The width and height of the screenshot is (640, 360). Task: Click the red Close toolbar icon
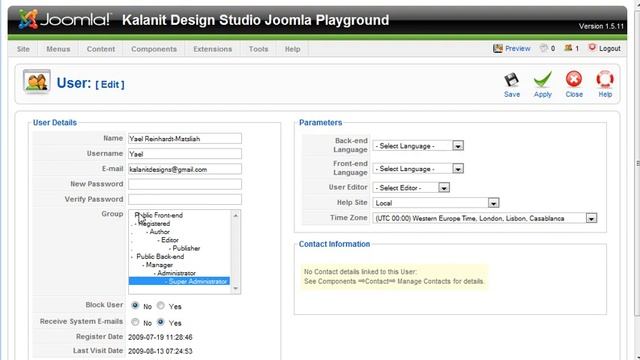click(x=574, y=79)
